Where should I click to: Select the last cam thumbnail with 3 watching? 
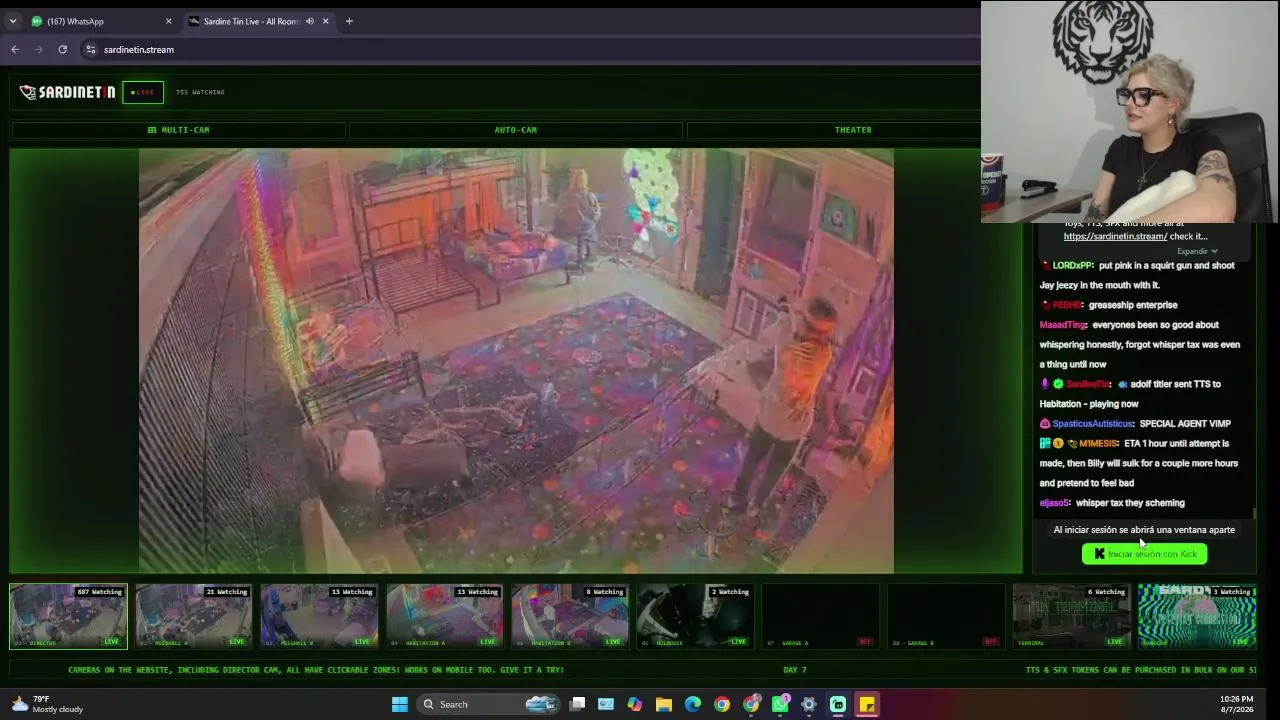1197,616
